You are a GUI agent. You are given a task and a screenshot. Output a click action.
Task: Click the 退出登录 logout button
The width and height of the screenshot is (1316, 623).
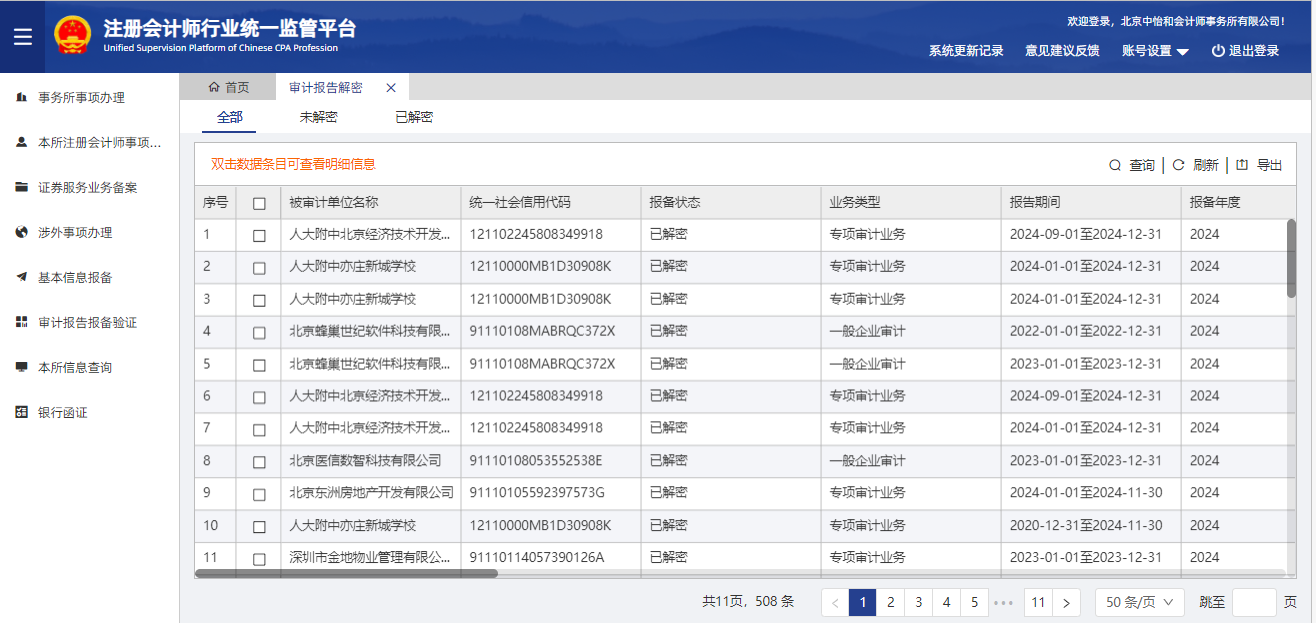[1245, 51]
